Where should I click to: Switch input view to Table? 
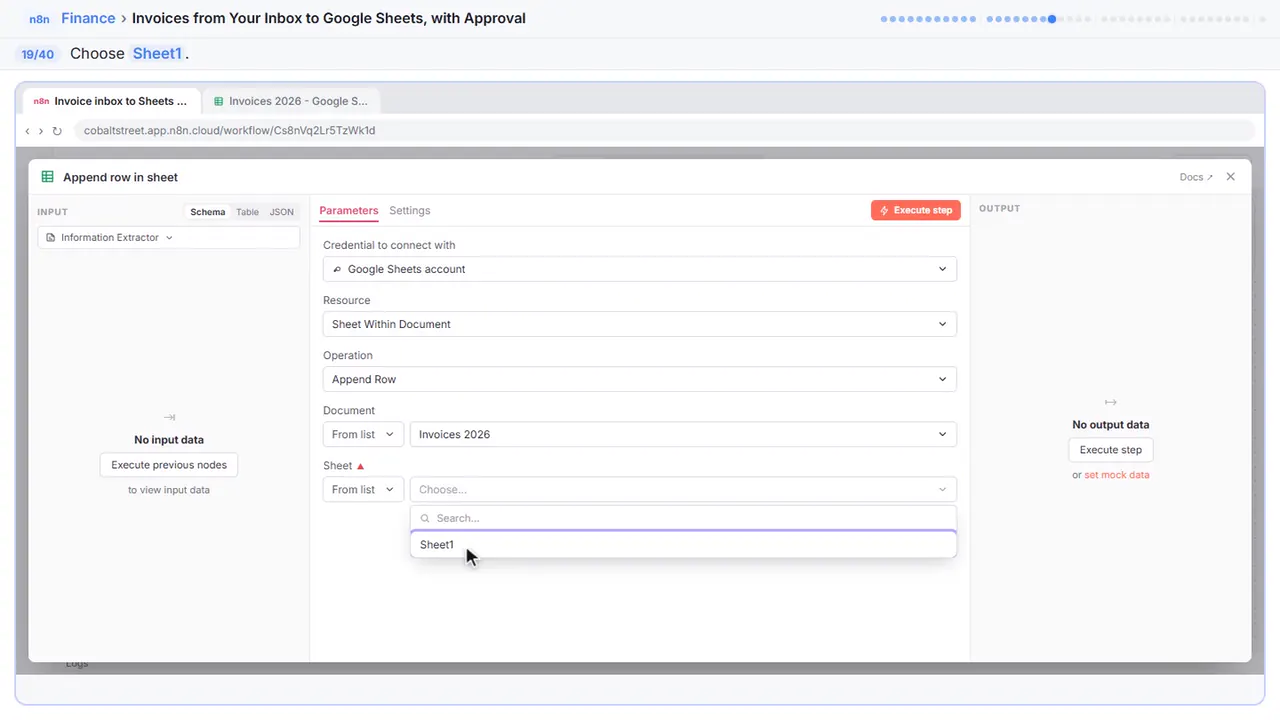click(247, 212)
